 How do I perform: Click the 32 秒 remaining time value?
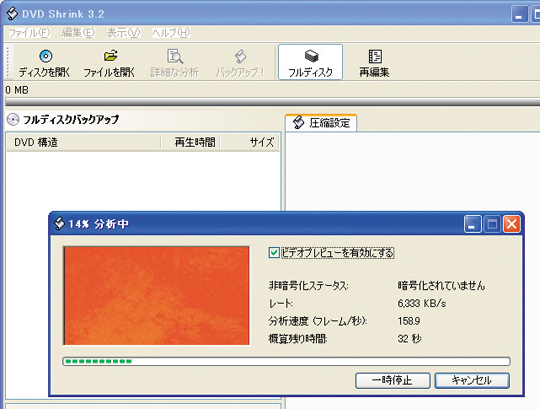pos(409,339)
